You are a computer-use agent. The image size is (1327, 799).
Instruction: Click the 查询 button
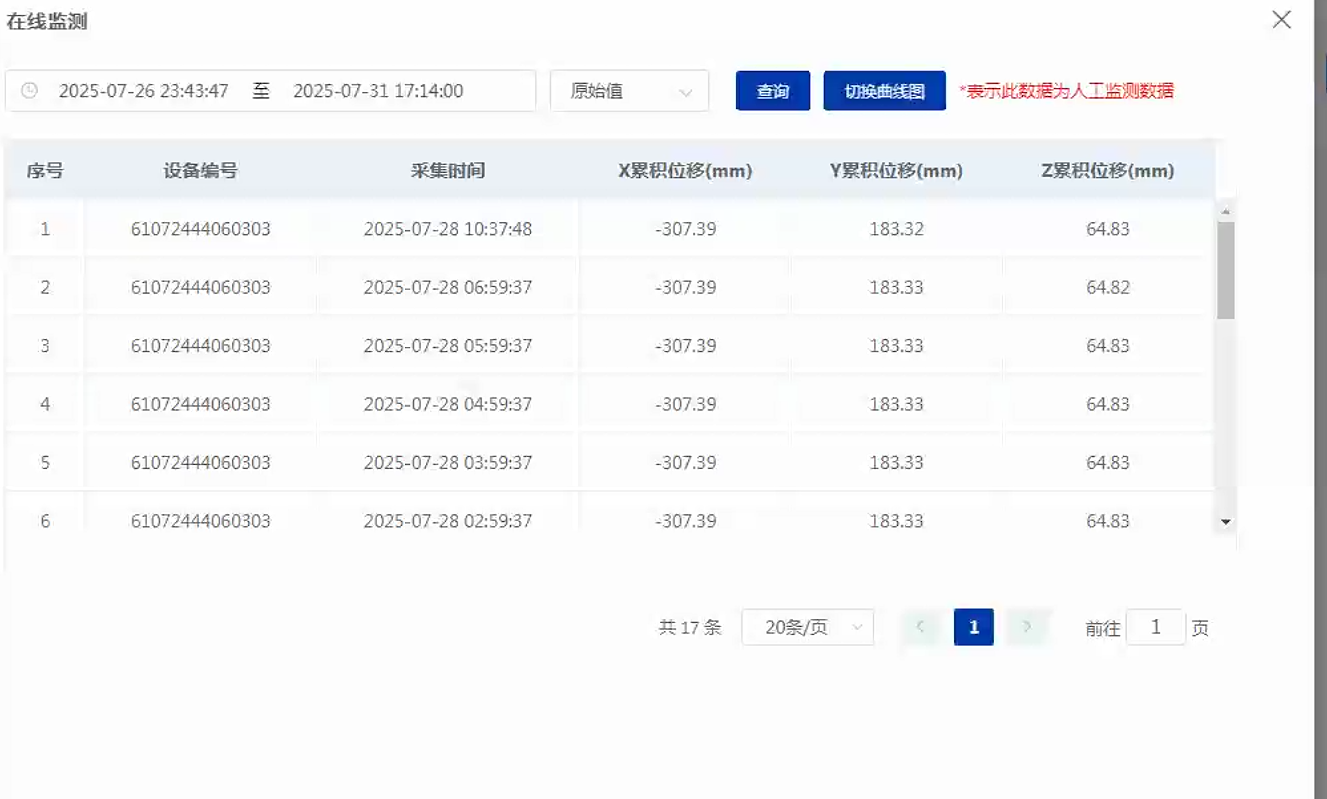coord(773,91)
